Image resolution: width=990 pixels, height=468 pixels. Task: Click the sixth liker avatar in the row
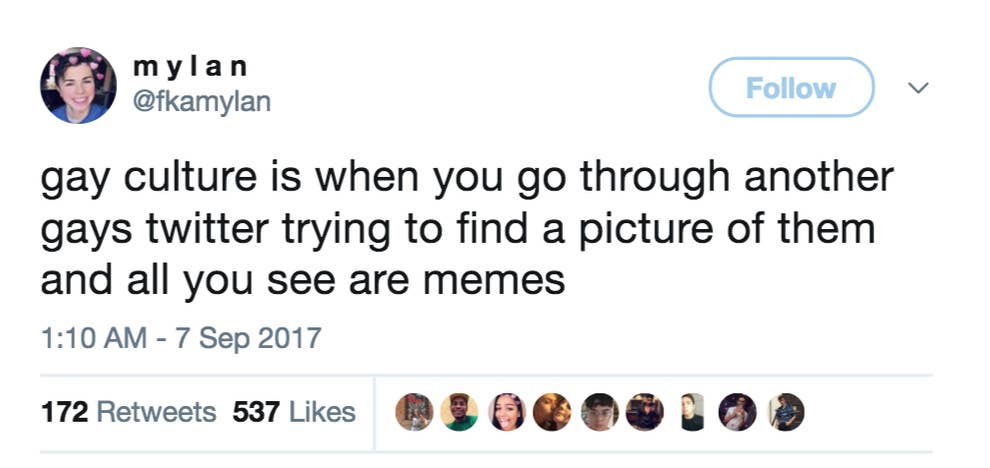pos(643,411)
